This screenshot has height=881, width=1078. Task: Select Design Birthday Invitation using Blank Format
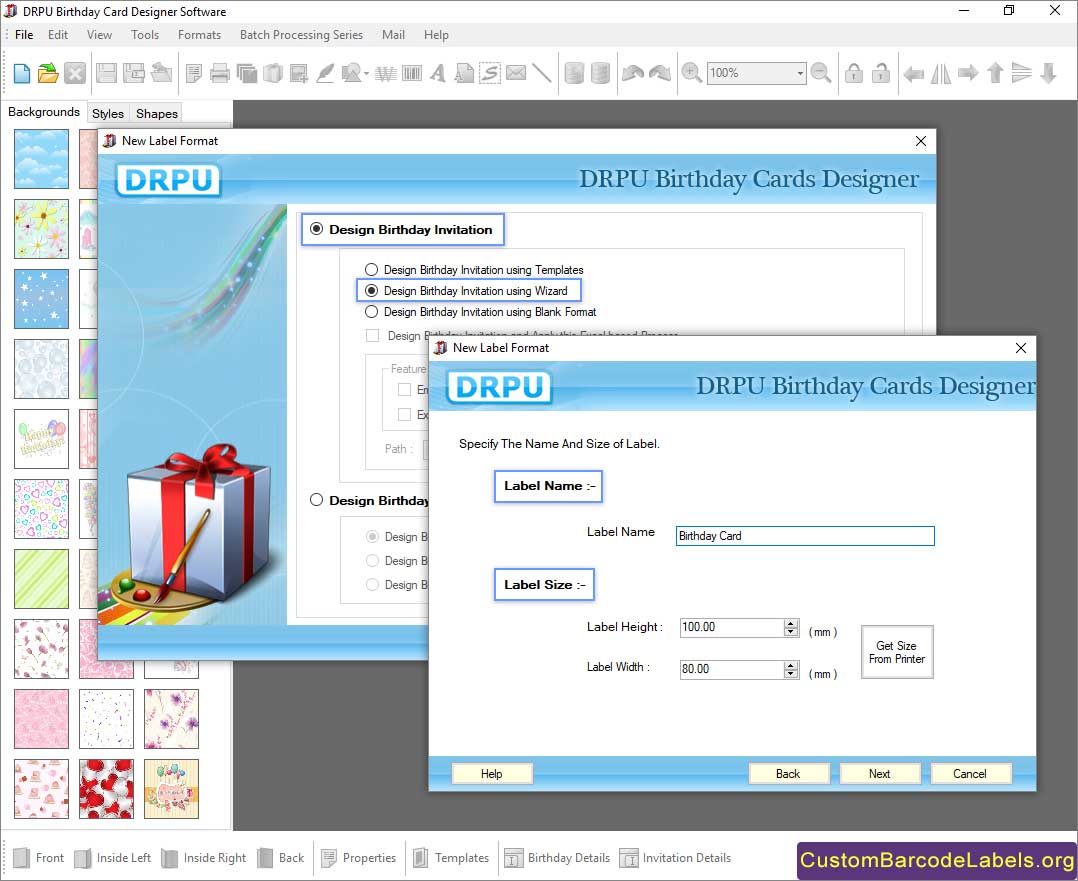371,312
